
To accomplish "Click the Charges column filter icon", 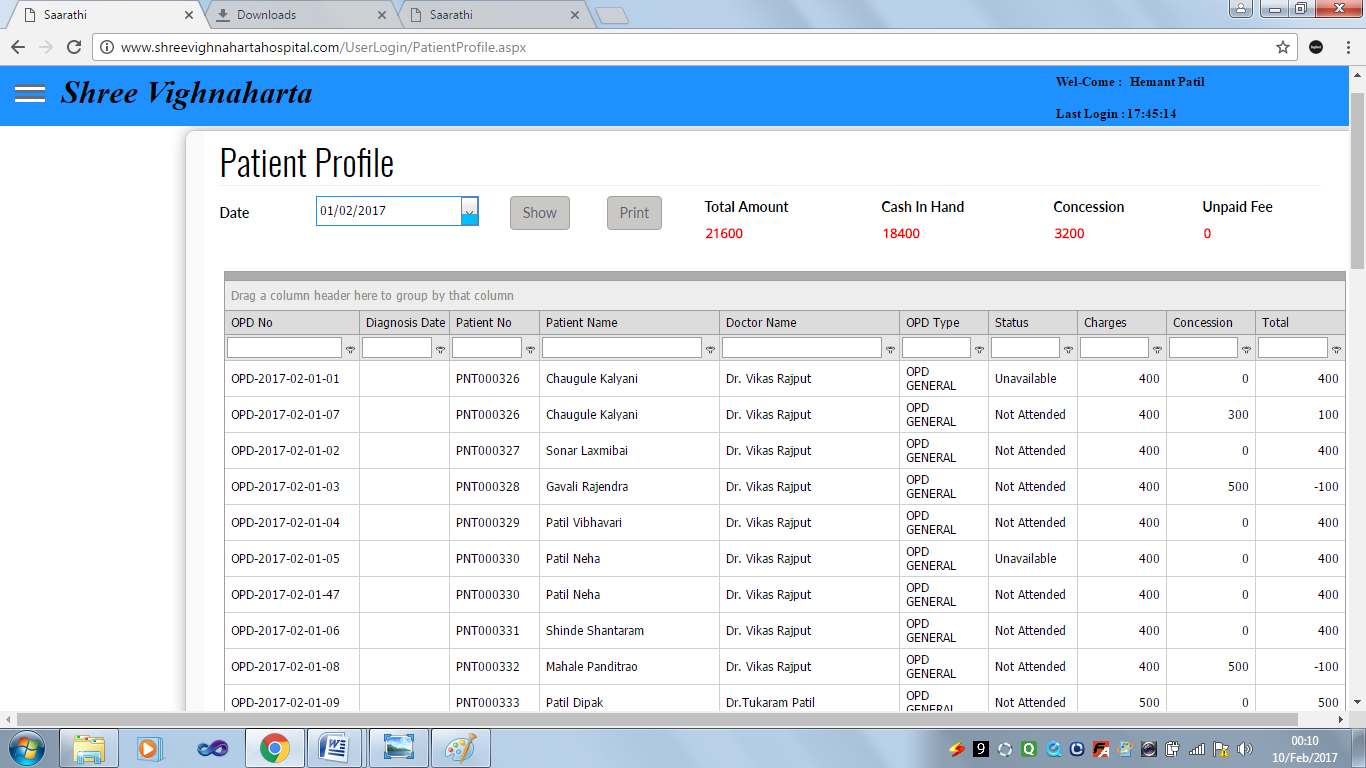I will [1157, 350].
